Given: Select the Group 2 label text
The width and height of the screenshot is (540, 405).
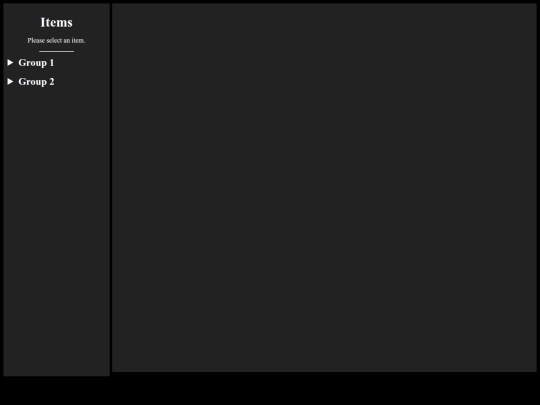Looking at the screenshot, I should point(36,82).
